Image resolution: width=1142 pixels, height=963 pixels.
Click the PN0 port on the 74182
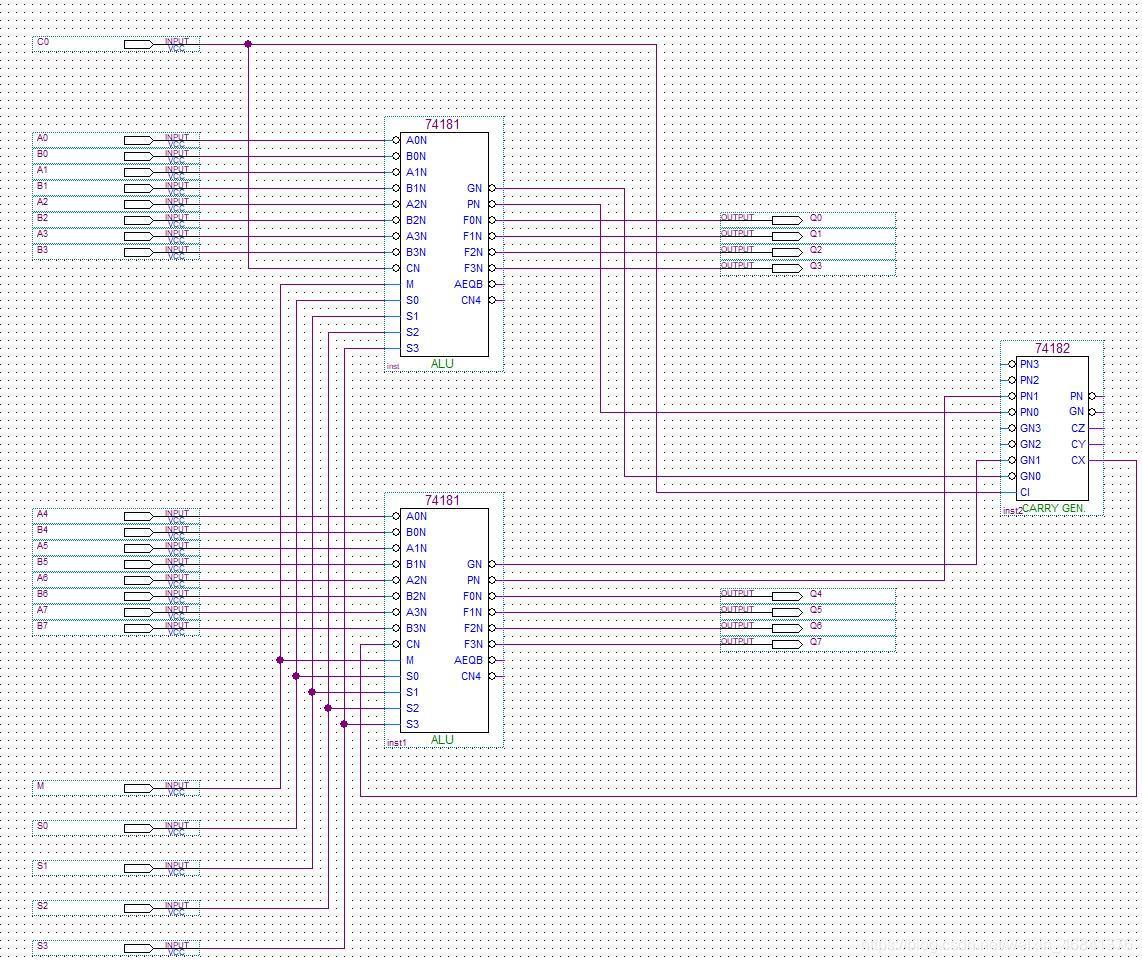[1029, 412]
